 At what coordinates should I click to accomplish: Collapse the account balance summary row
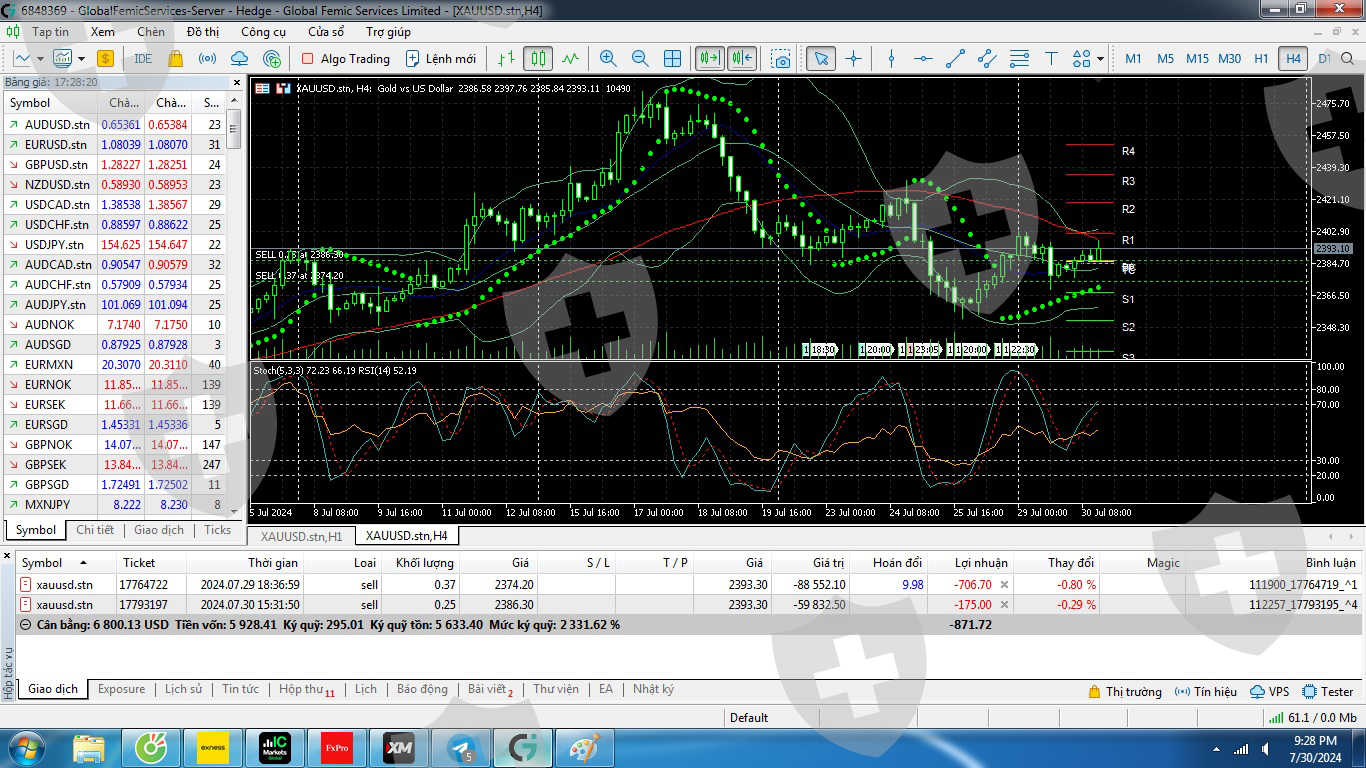coord(25,624)
